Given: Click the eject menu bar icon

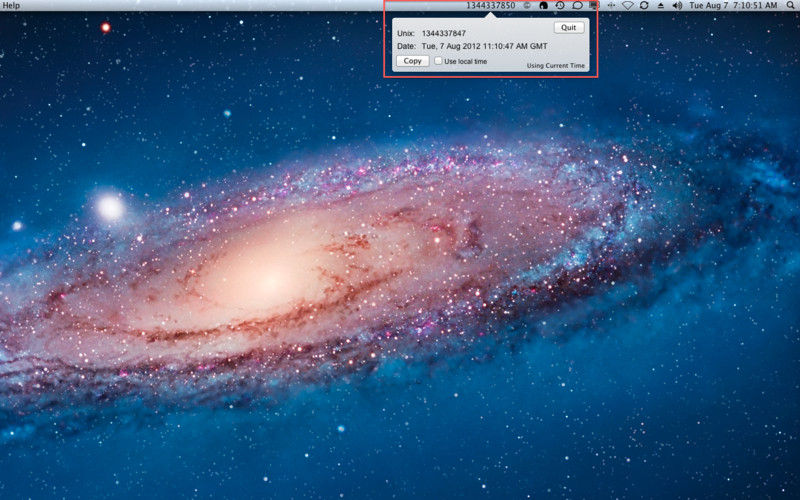Looking at the screenshot, I should click(x=661, y=5).
